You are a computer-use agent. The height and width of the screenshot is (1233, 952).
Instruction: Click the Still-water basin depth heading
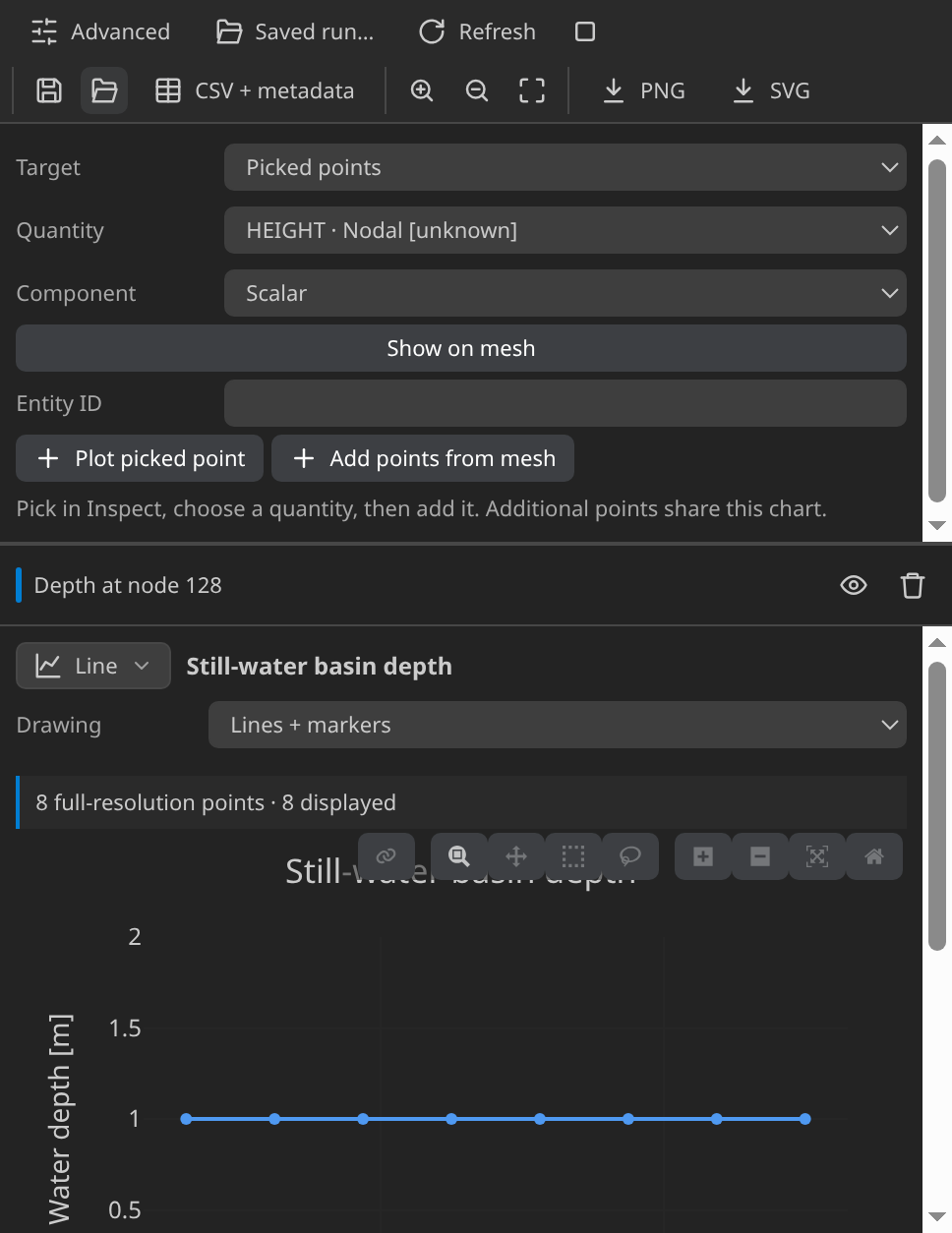[x=320, y=666]
